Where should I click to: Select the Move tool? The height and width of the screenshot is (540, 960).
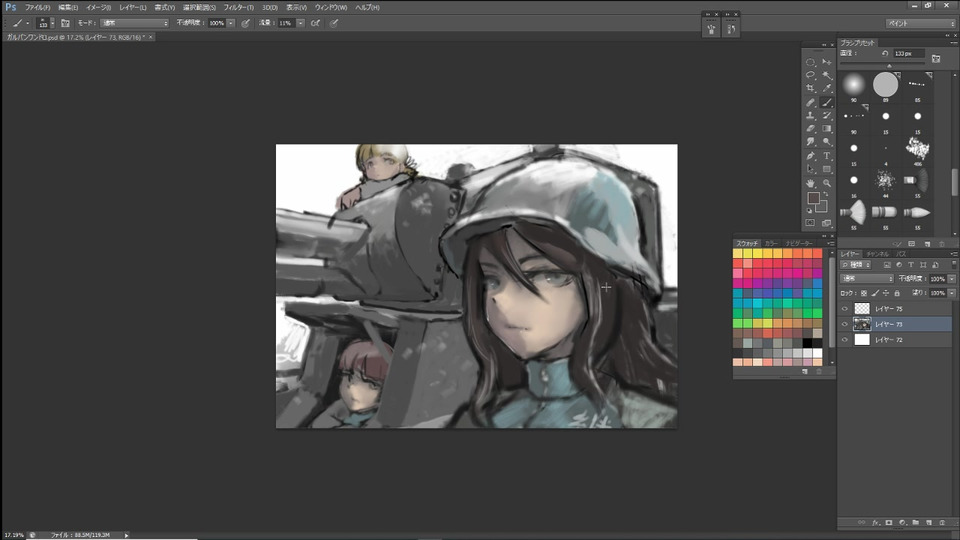coord(827,62)
